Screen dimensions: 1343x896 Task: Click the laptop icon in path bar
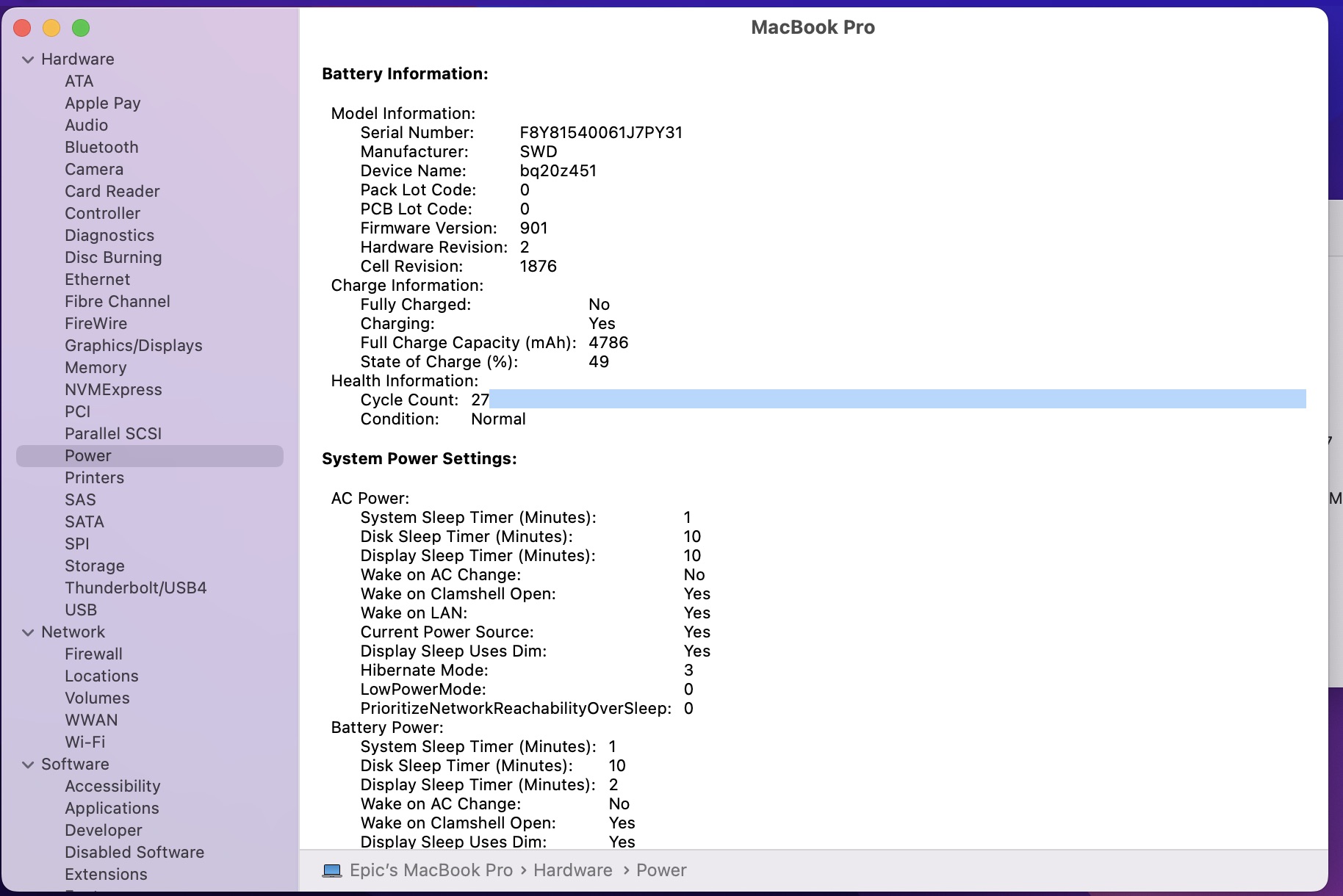pos(332,870)
